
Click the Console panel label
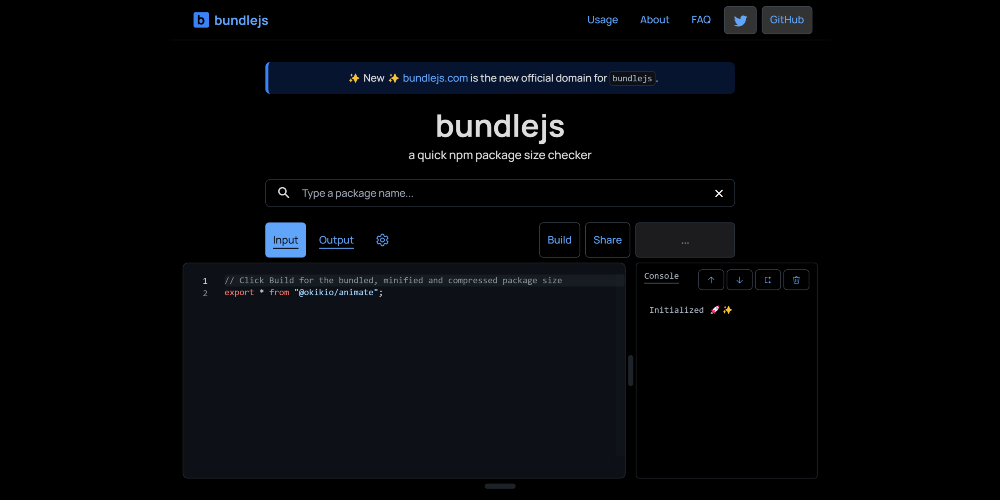tap(661, 276)
